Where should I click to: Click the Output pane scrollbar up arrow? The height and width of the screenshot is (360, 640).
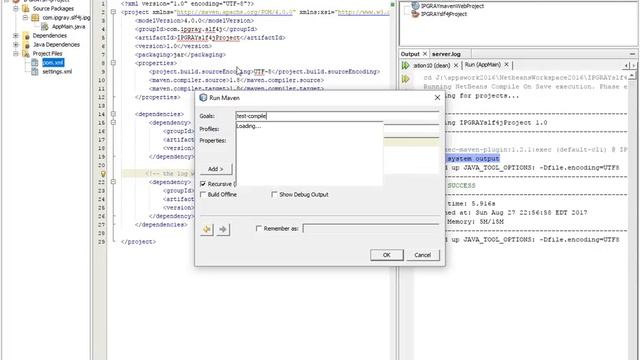coord(632,76)
